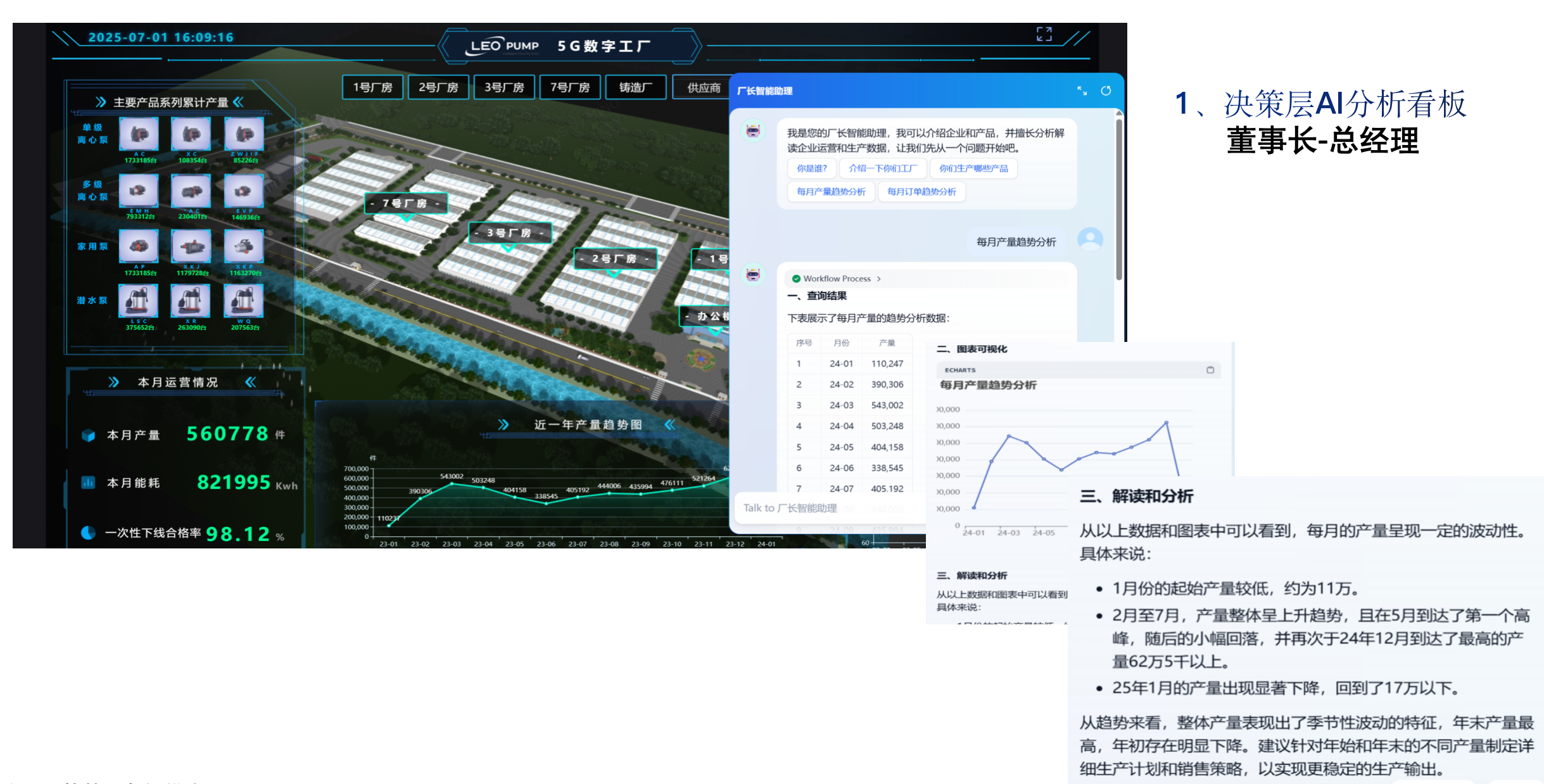This screenshot has width=1544, height=784.
Task: Click the left chevrons beside 主要产品系列累计产量
Action: click(x=100, y=102)
